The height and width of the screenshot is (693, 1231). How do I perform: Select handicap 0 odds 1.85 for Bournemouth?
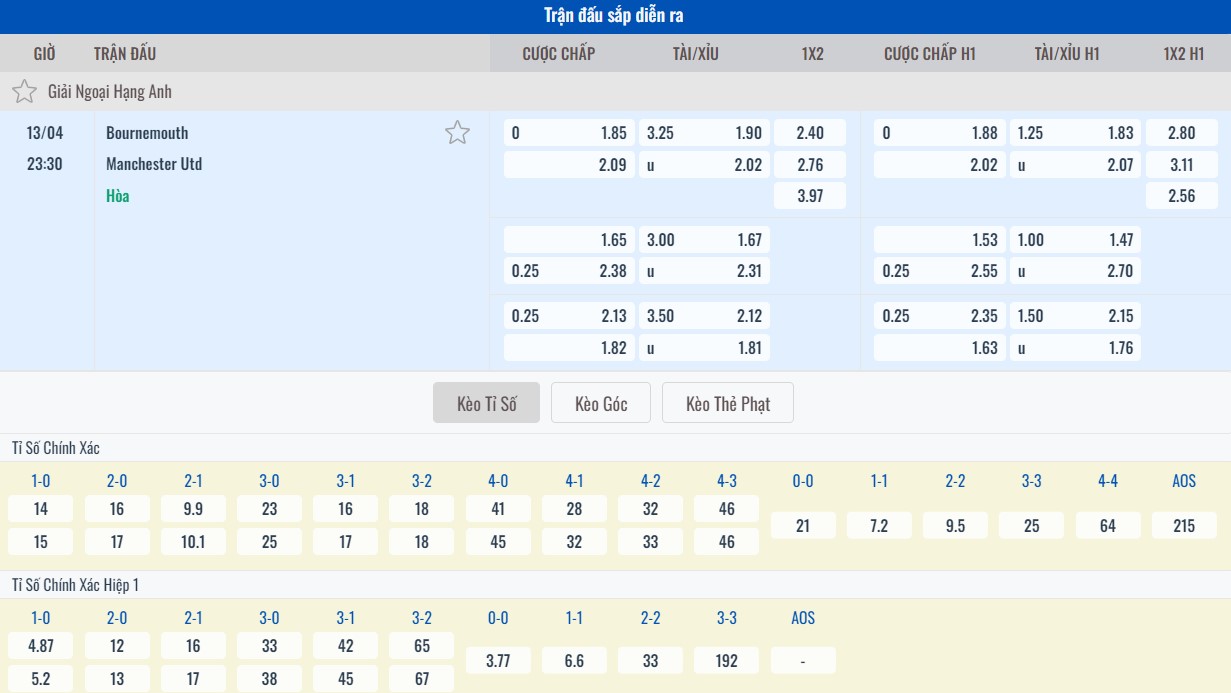pos(568,133)
